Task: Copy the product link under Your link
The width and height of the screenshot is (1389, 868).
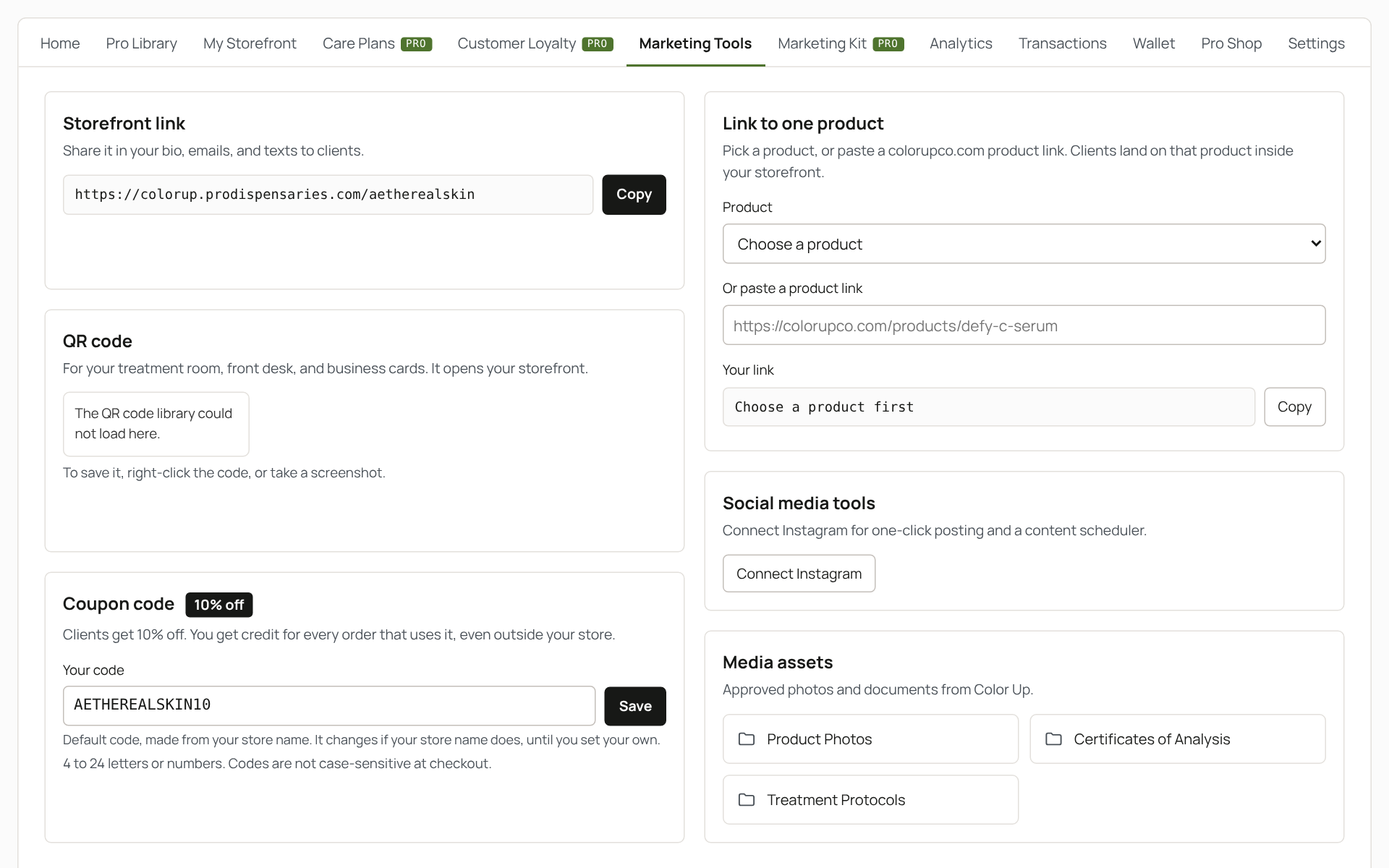Action: click(x=1294, y=407)
